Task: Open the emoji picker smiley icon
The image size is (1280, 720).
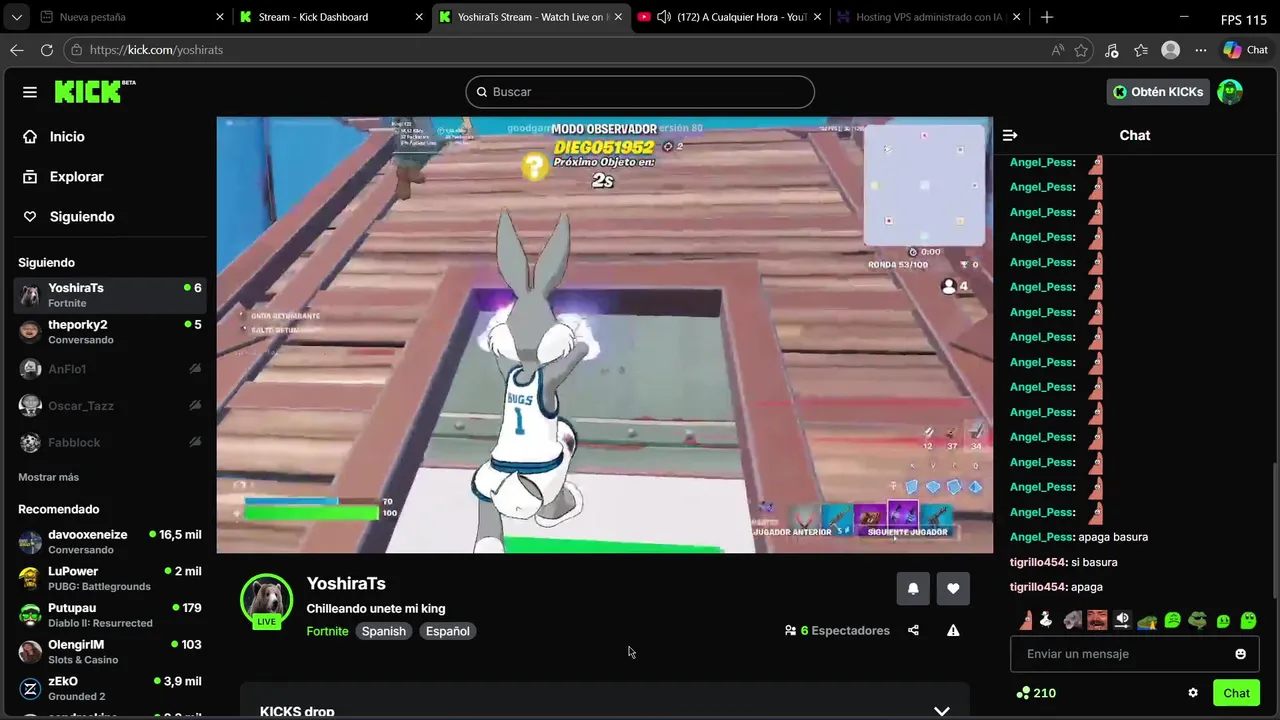Action: pos(1241,654)
